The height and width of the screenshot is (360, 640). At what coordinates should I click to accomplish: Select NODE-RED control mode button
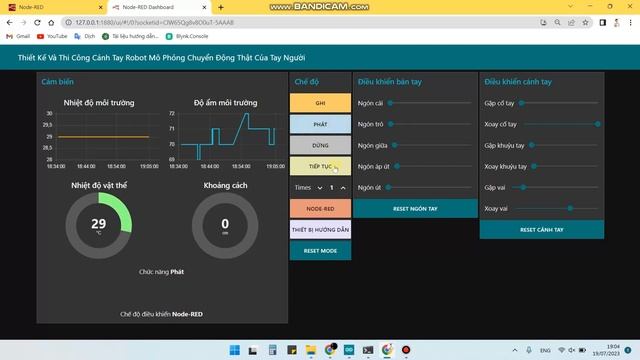click(320, 209)
